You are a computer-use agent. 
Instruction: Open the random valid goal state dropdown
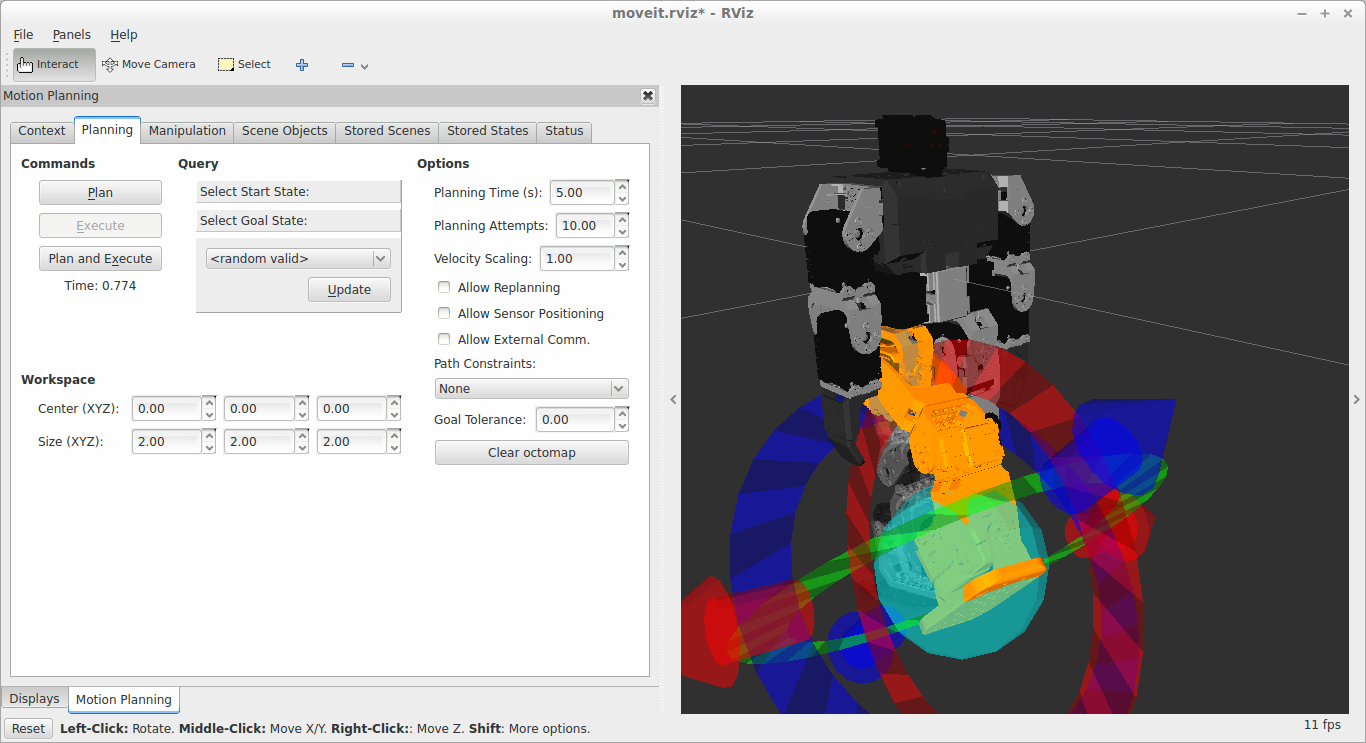coord(298,259)
